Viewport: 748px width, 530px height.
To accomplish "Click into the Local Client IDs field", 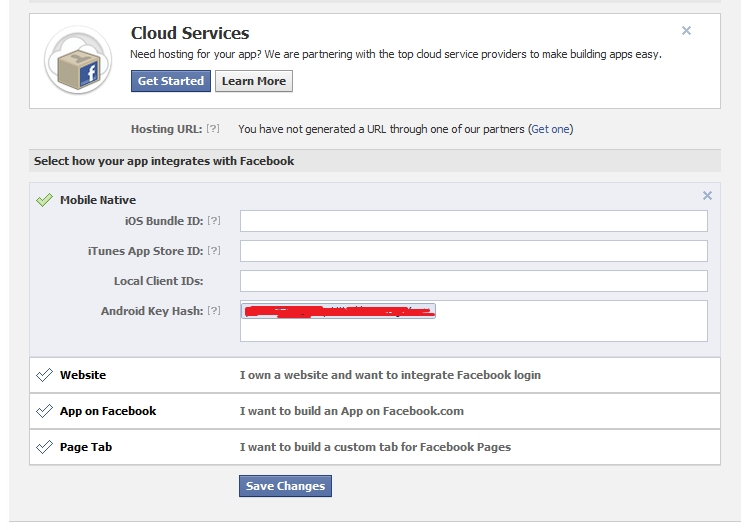I will coord(473,281).
